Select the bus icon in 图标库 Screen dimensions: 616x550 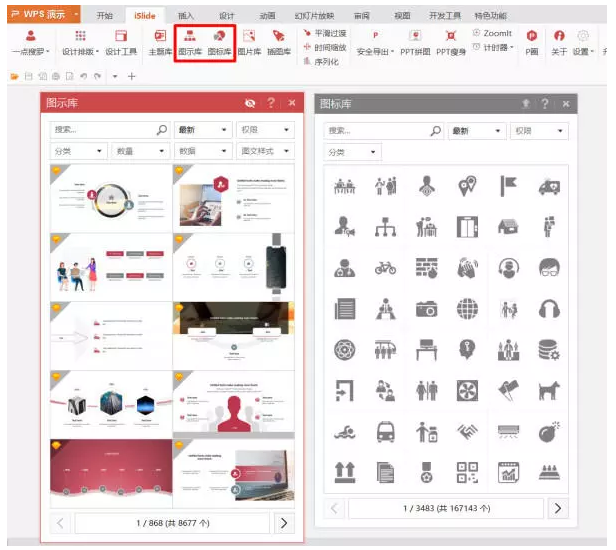[x=385, y=432]
